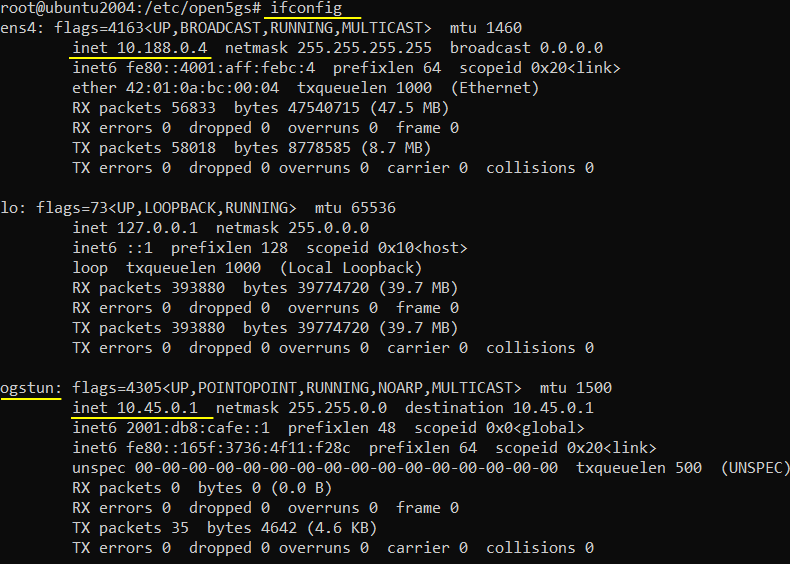Click the ogstun TX packets 35 line
Image resolution: width=790 pixels, height=564 pixels.
225,528
